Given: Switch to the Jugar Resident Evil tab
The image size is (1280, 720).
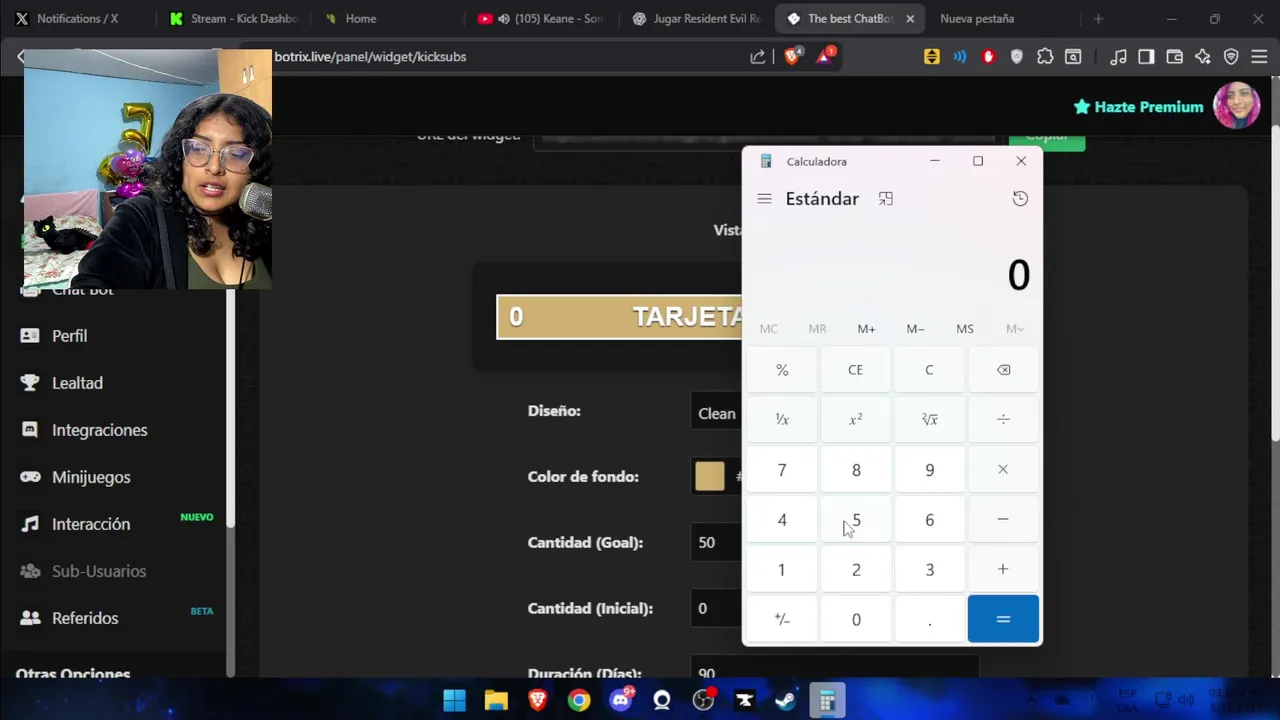Looking at the screenshot, I should 697,18.
